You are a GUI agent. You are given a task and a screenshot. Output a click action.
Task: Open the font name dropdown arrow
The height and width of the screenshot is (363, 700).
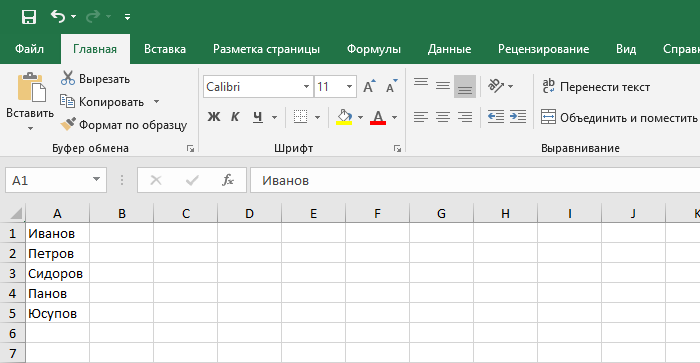pos(306,87)
